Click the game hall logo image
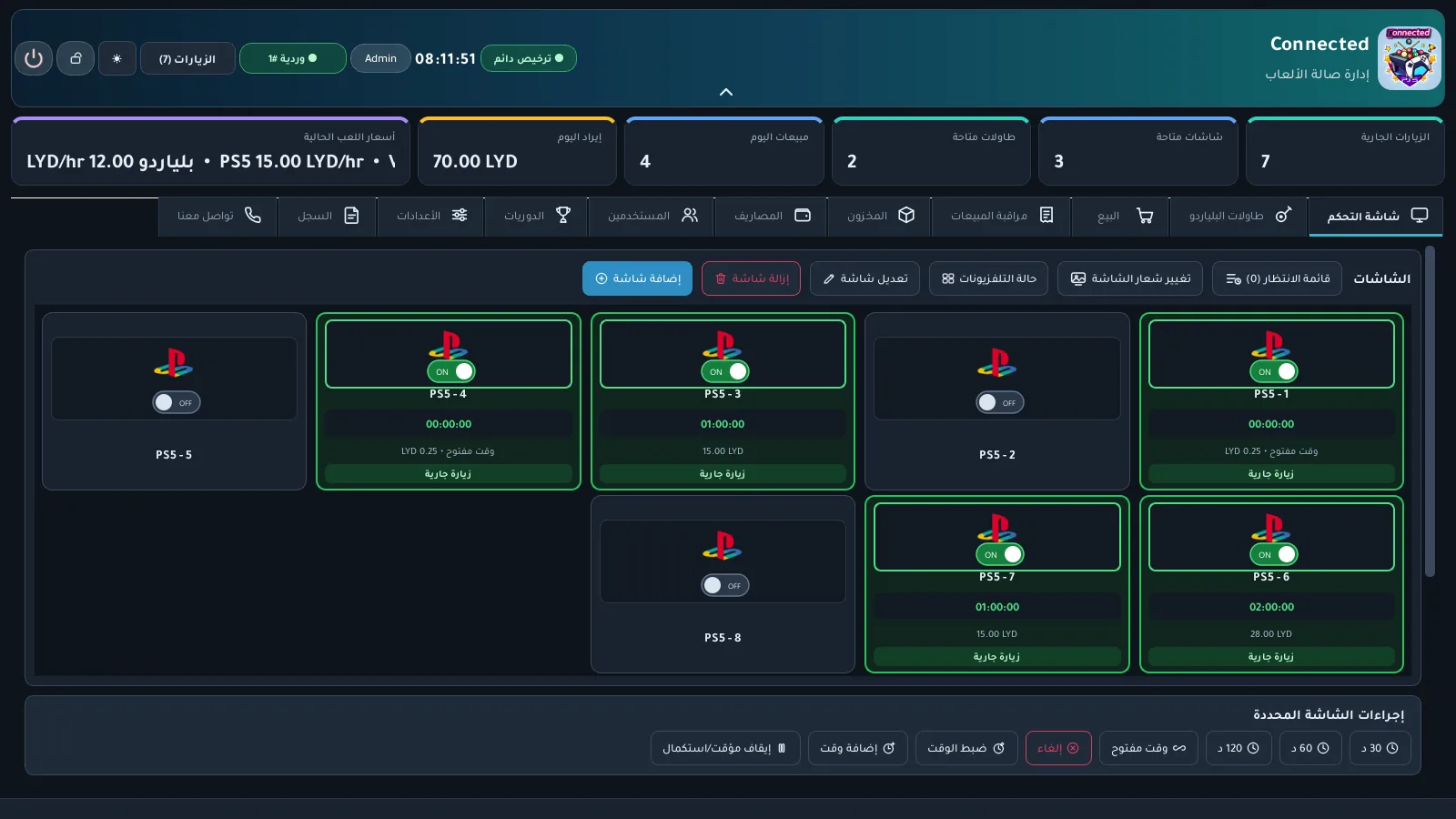Viewport: 1456px width, 819px height. 1410,58
